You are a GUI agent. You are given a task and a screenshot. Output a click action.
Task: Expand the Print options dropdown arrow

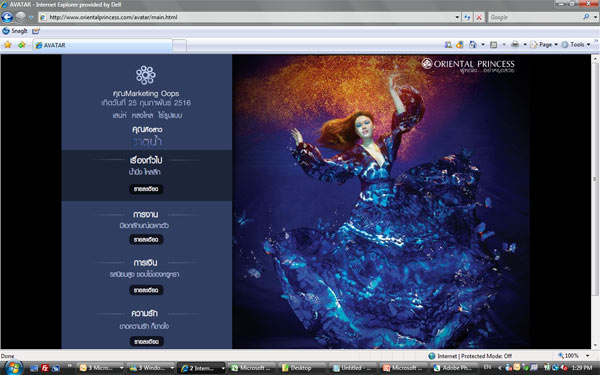(525, 45)
